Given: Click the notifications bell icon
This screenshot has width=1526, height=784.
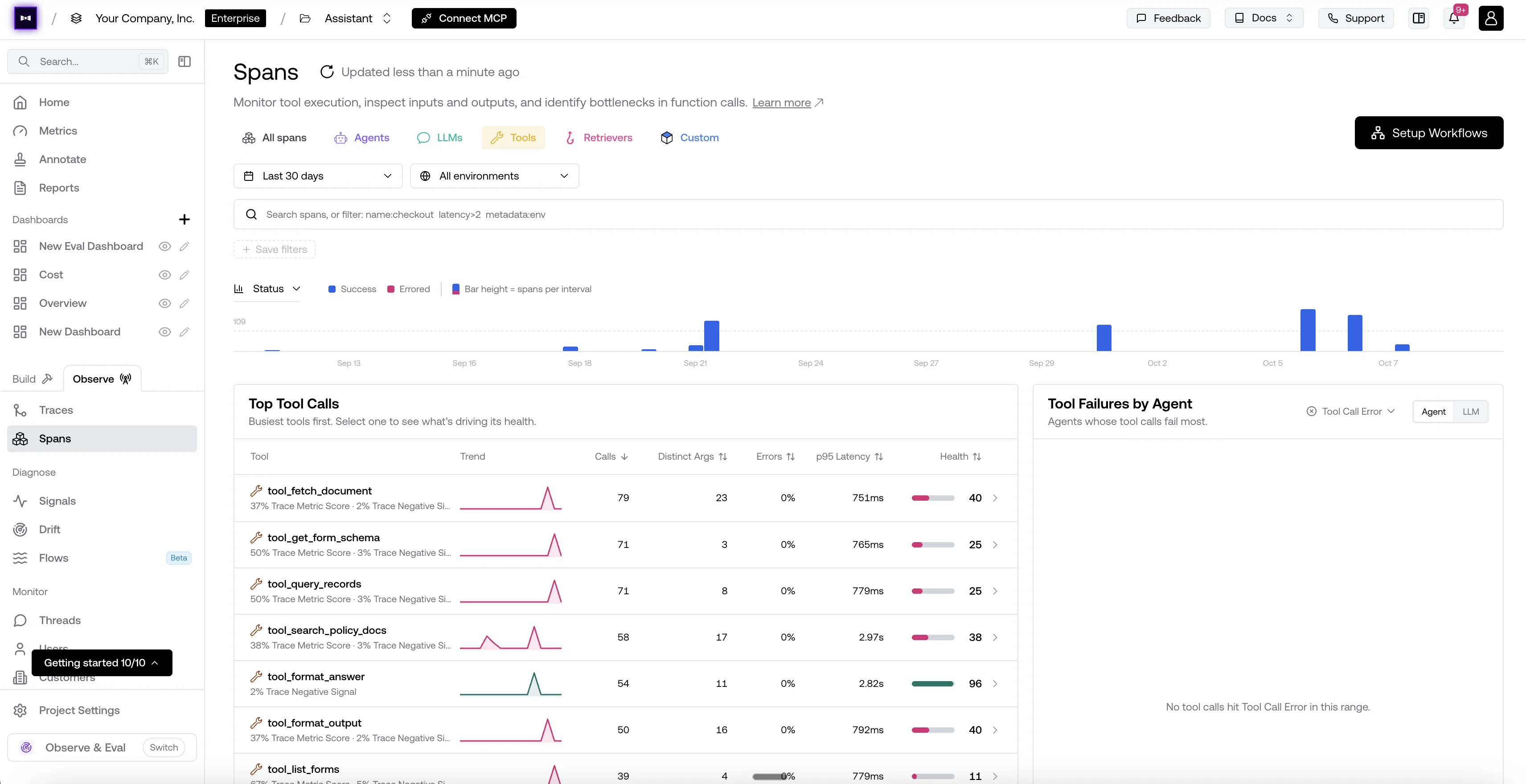Looking at the screenshot, I should (x=1454, y=18).
